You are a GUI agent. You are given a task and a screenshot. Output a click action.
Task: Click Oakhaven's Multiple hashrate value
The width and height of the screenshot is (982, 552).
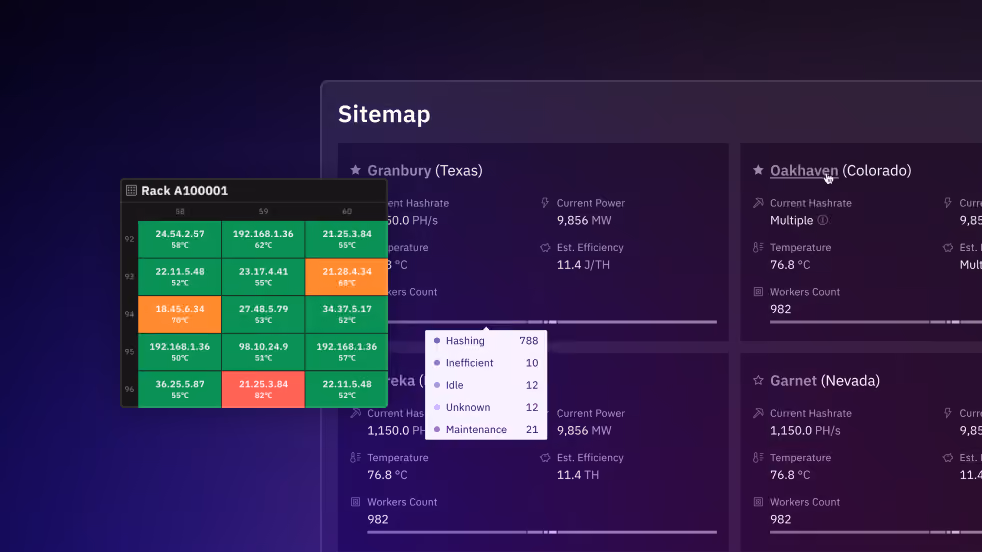pos(792,221)
